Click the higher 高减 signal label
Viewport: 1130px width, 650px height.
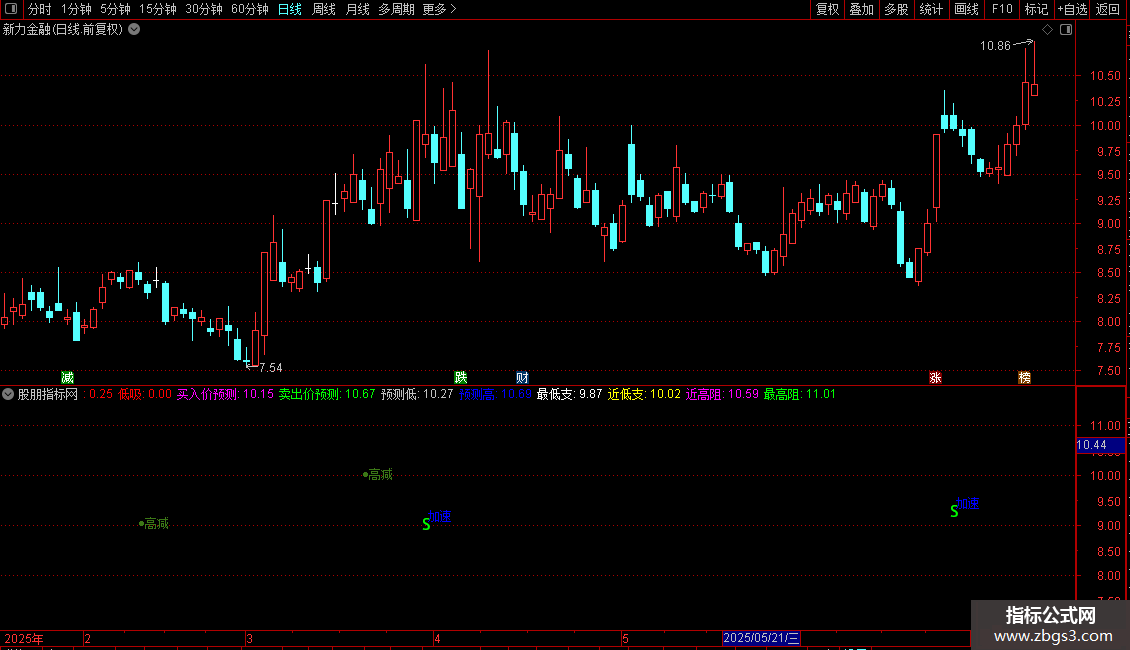378,474
